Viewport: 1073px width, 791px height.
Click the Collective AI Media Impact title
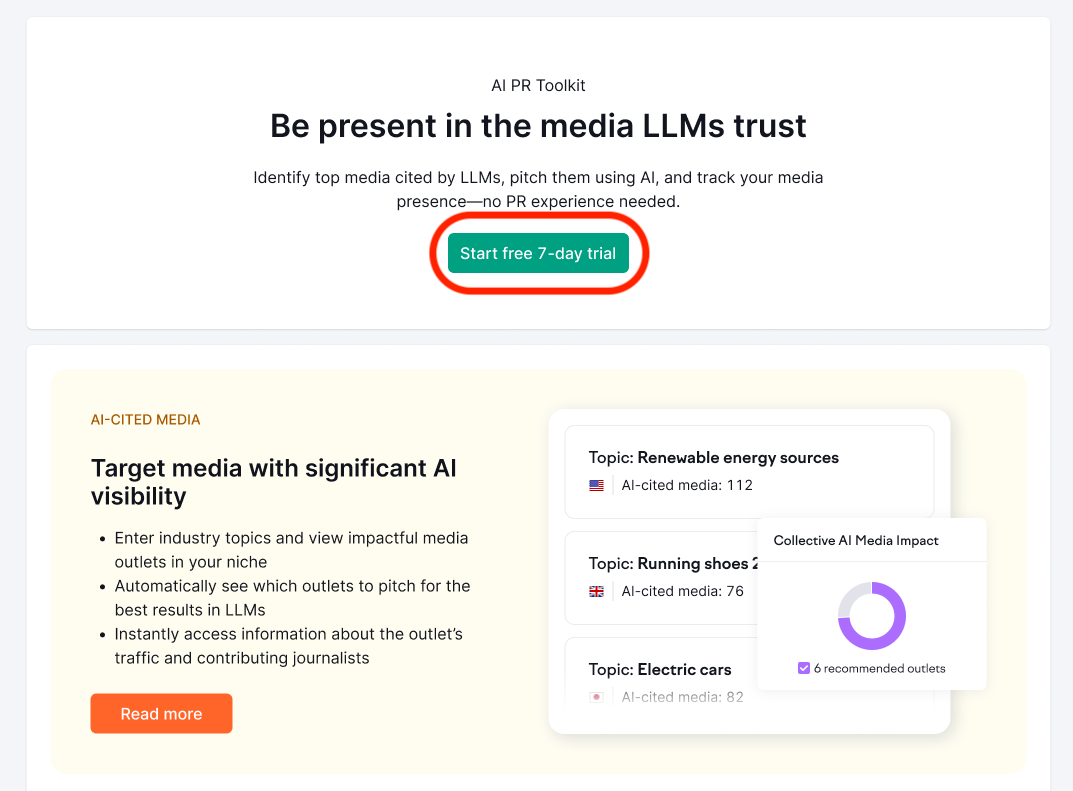click(856, 540)
